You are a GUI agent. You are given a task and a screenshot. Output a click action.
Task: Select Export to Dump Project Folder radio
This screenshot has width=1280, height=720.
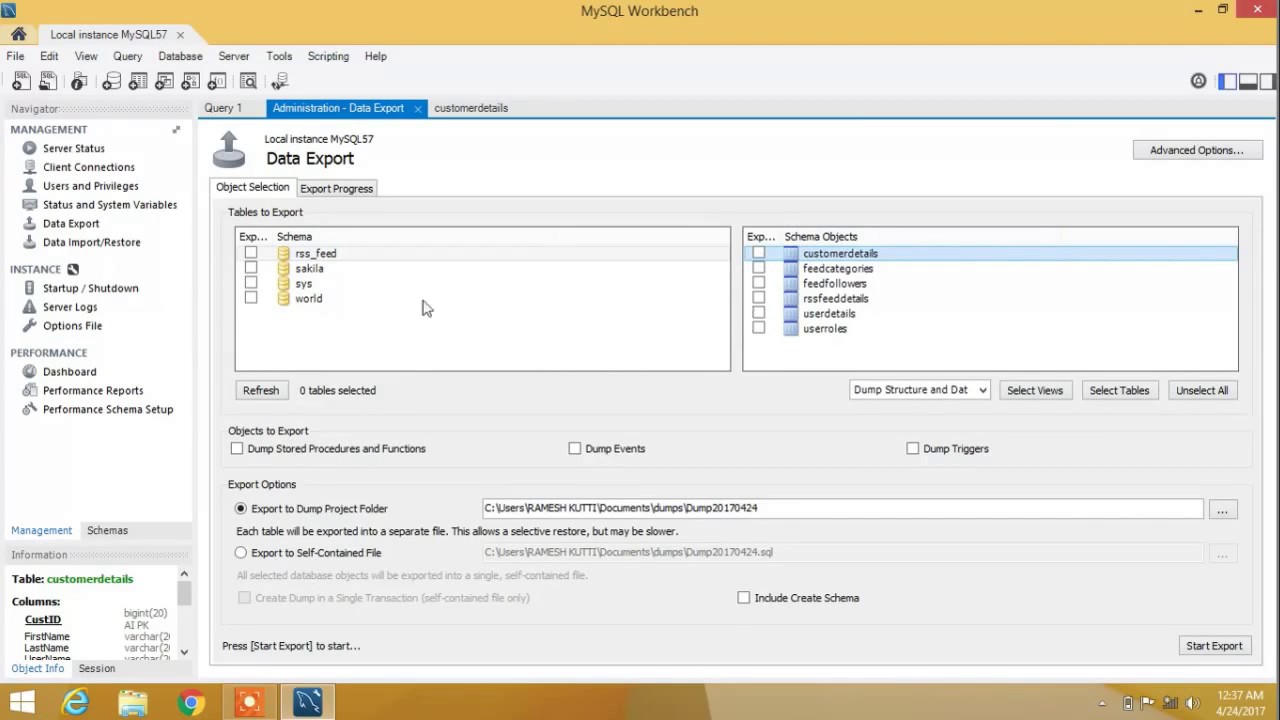[x=241, y=509]
